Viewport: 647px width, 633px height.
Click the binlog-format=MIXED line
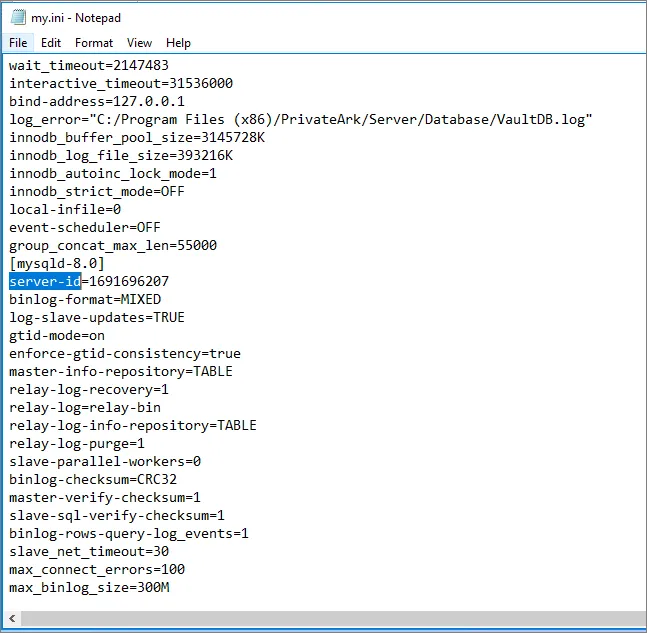point(85,299)
